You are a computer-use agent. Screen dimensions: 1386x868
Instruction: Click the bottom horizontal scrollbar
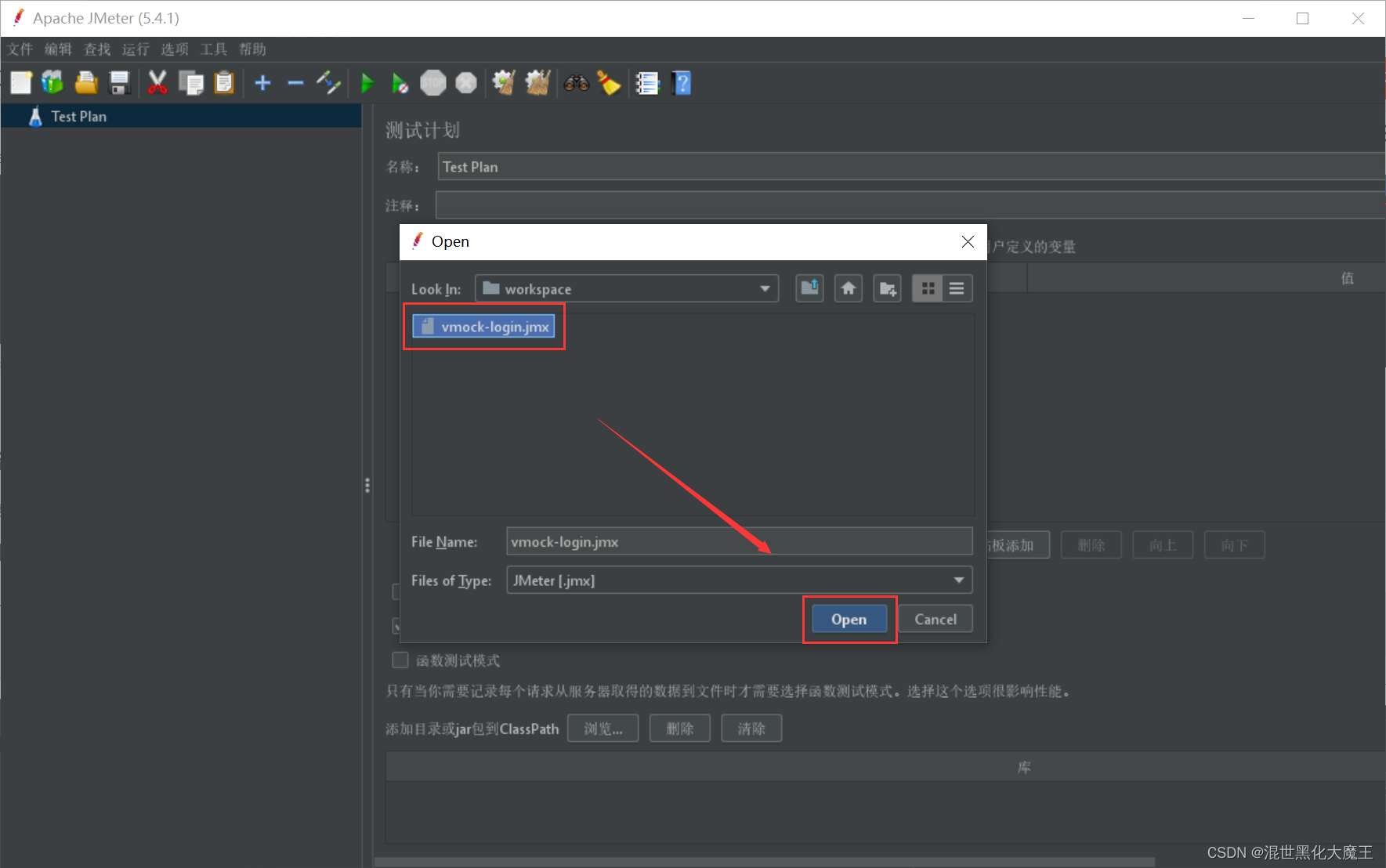pos(765,862)
